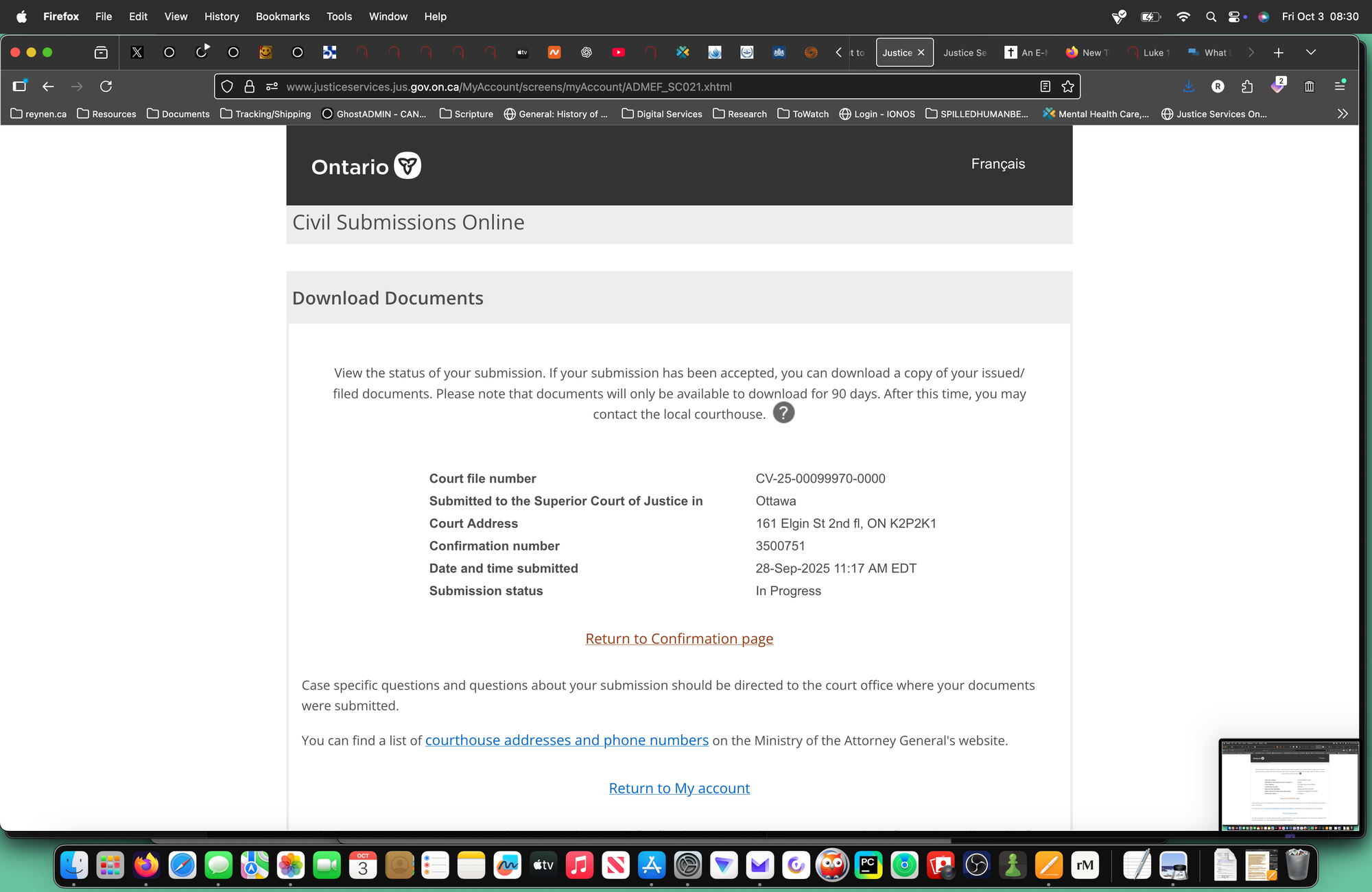This screenshot has height=892, width=1372.
Task: Open the extensions puzzle icon
Action: tap(1247, 86)
